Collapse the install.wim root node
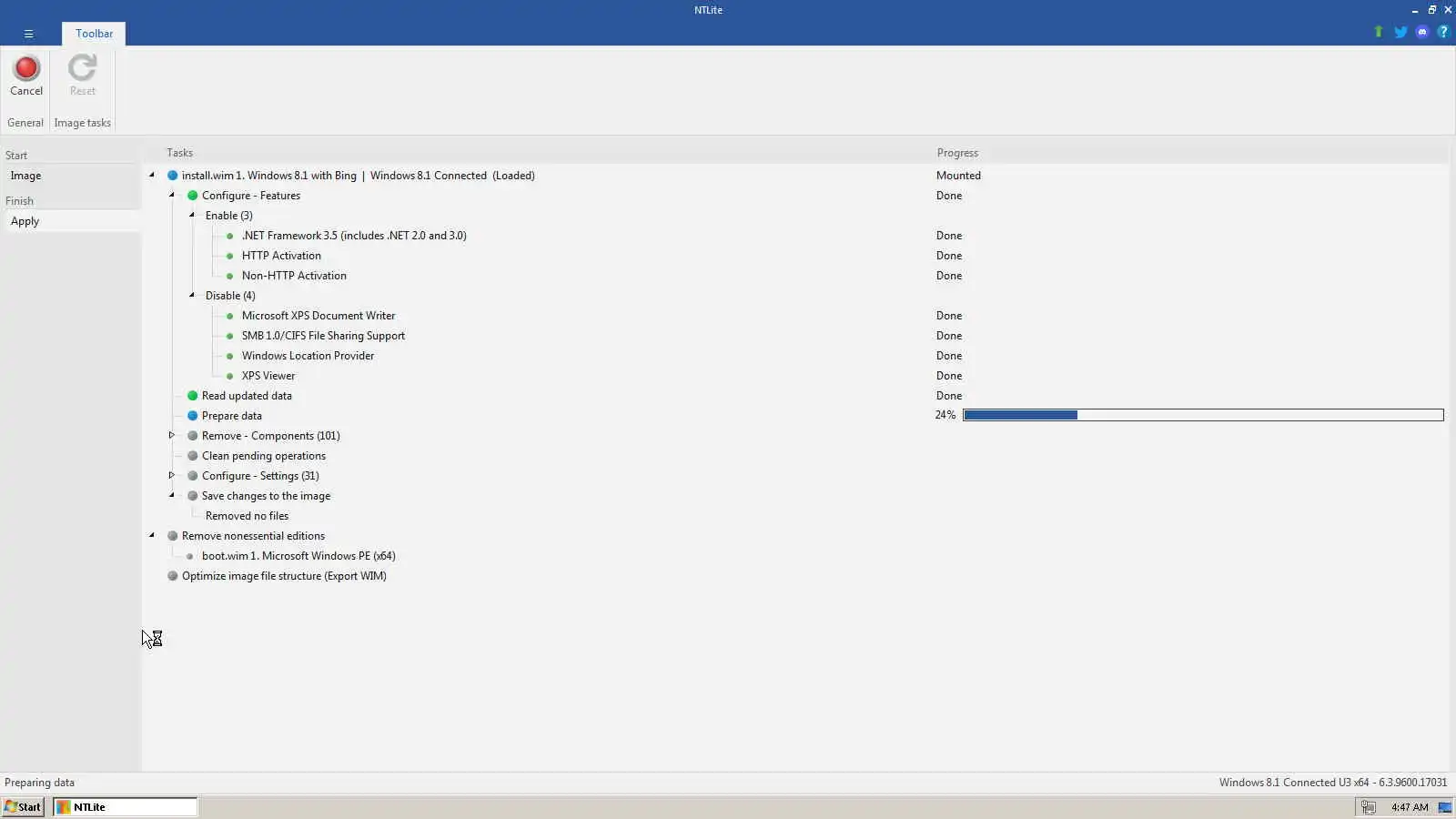Screen dimensions: 1456x819 click(152, 175)
